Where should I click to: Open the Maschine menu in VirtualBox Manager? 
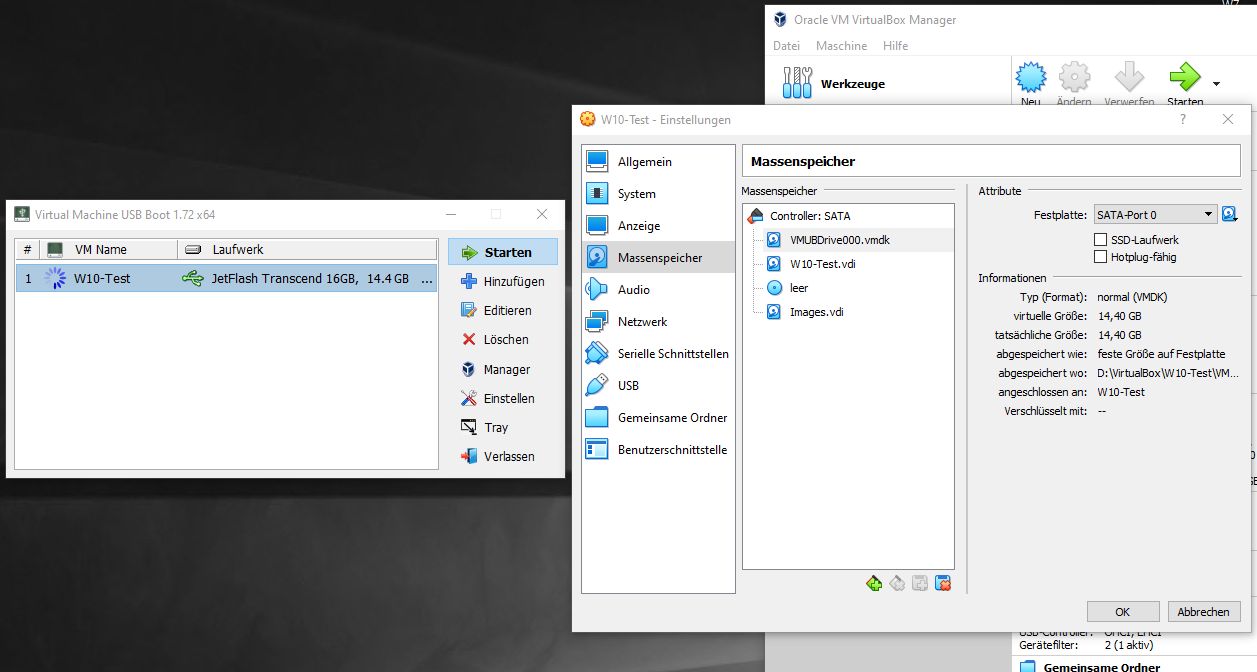click(x=841, y=46)
